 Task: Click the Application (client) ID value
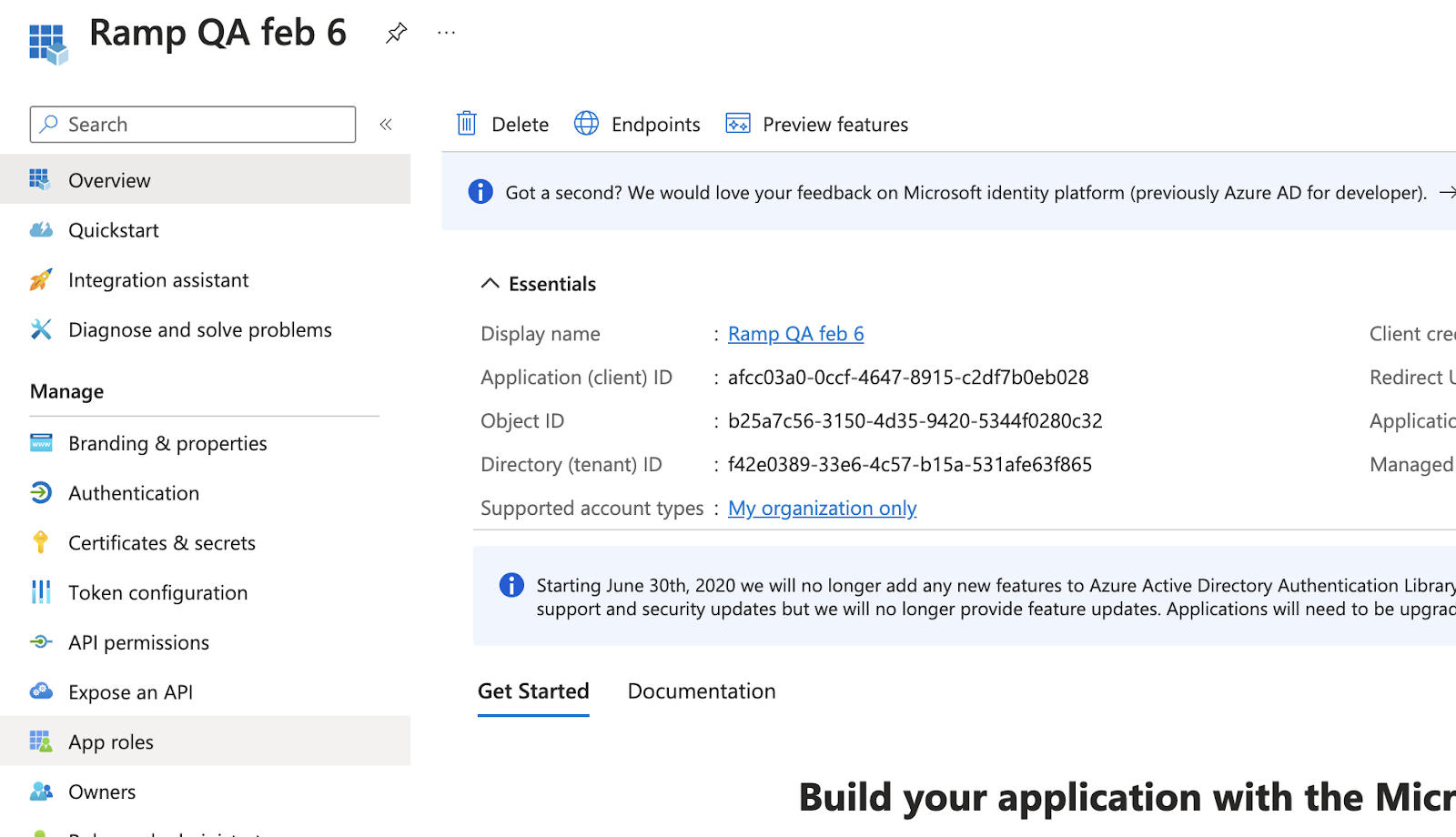(x=908, y=378)
